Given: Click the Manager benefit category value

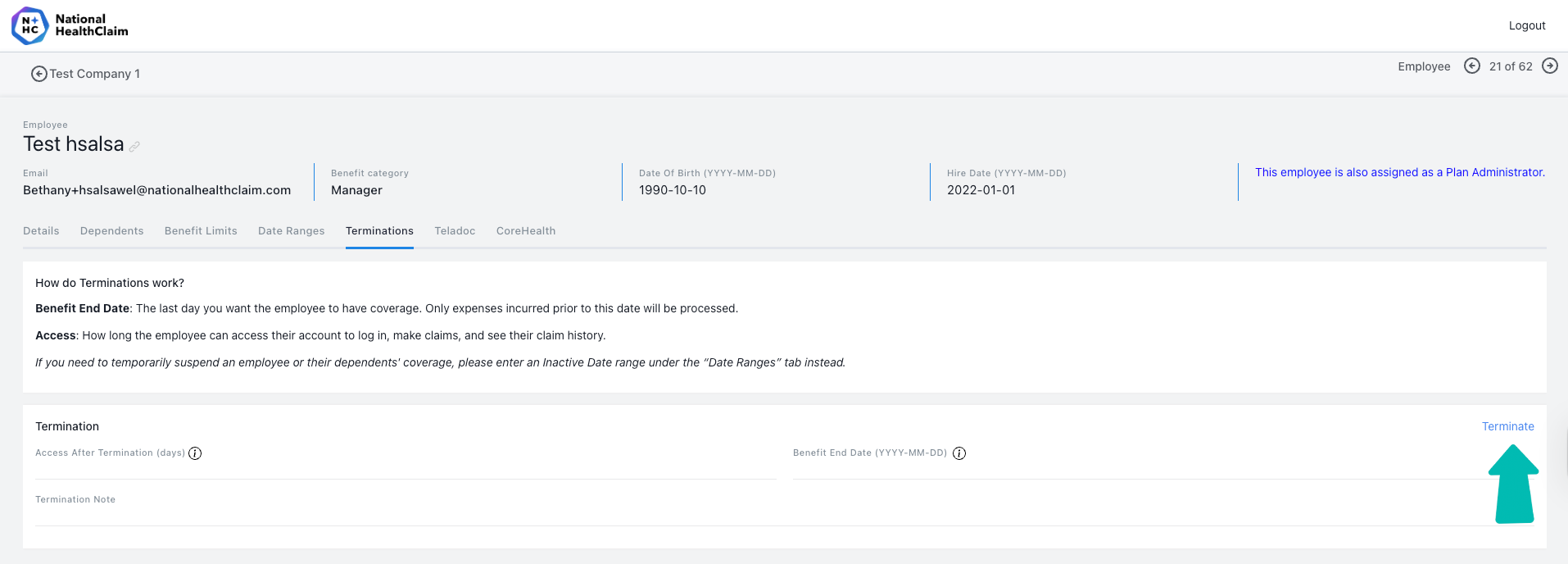Looking at the screenshot, I should (356, 190).
